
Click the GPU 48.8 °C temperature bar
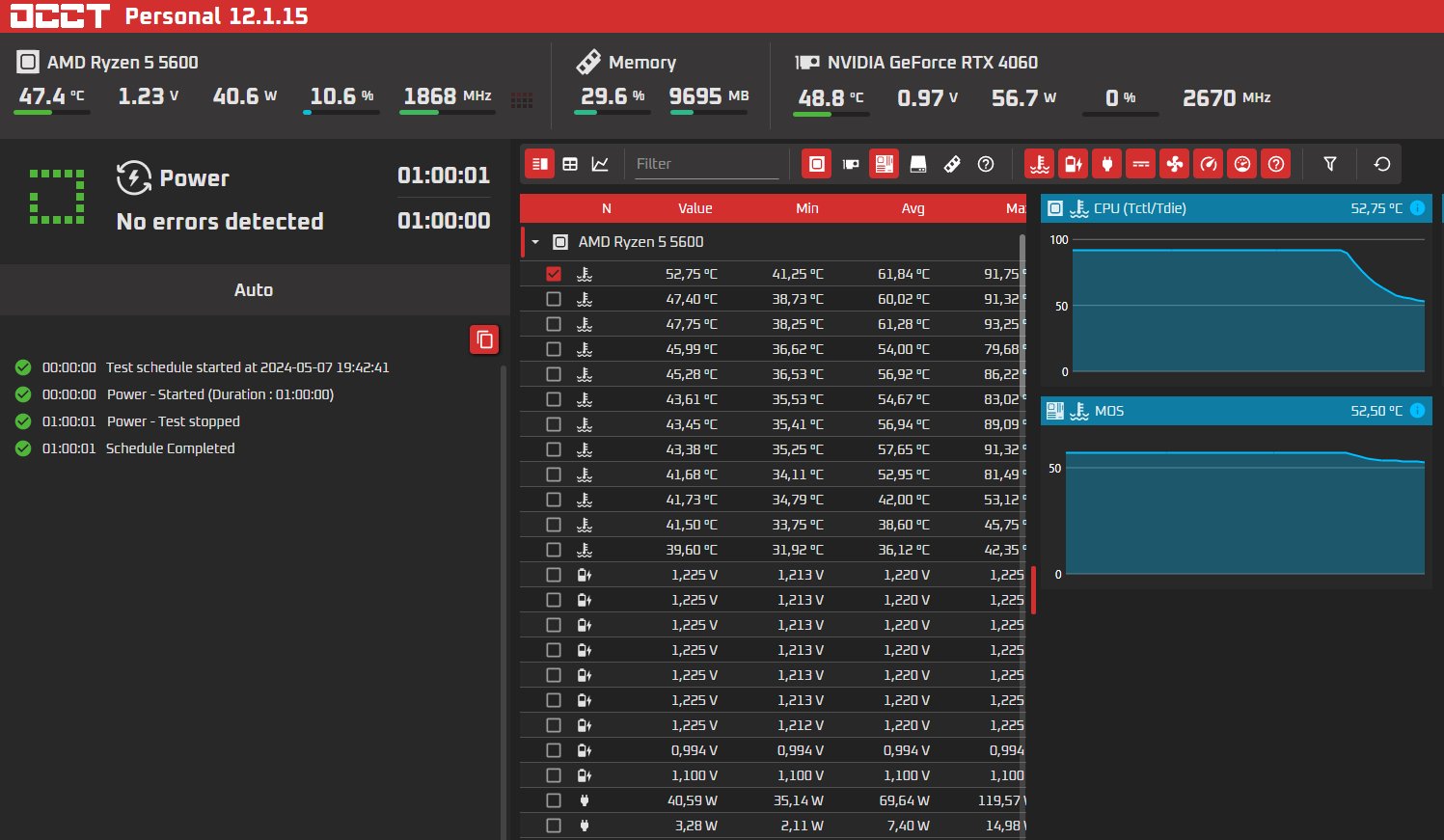tap(831, 114)
